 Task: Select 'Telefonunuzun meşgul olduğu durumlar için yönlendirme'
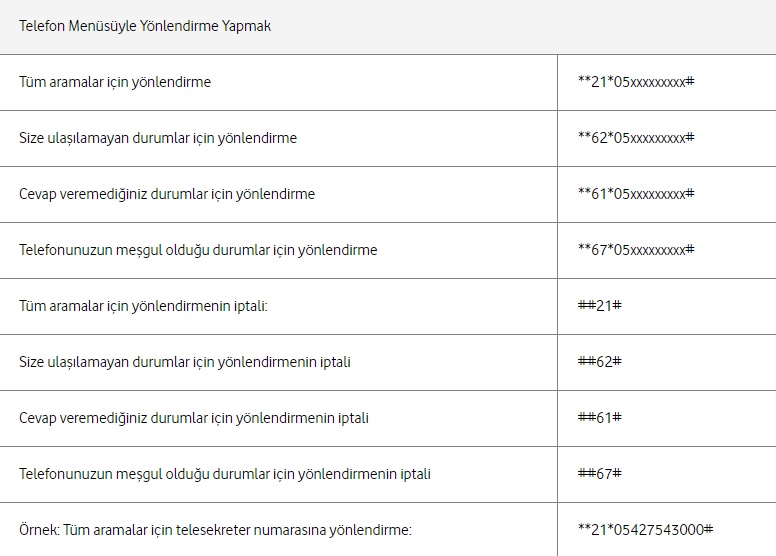click(x=198, y=250)
